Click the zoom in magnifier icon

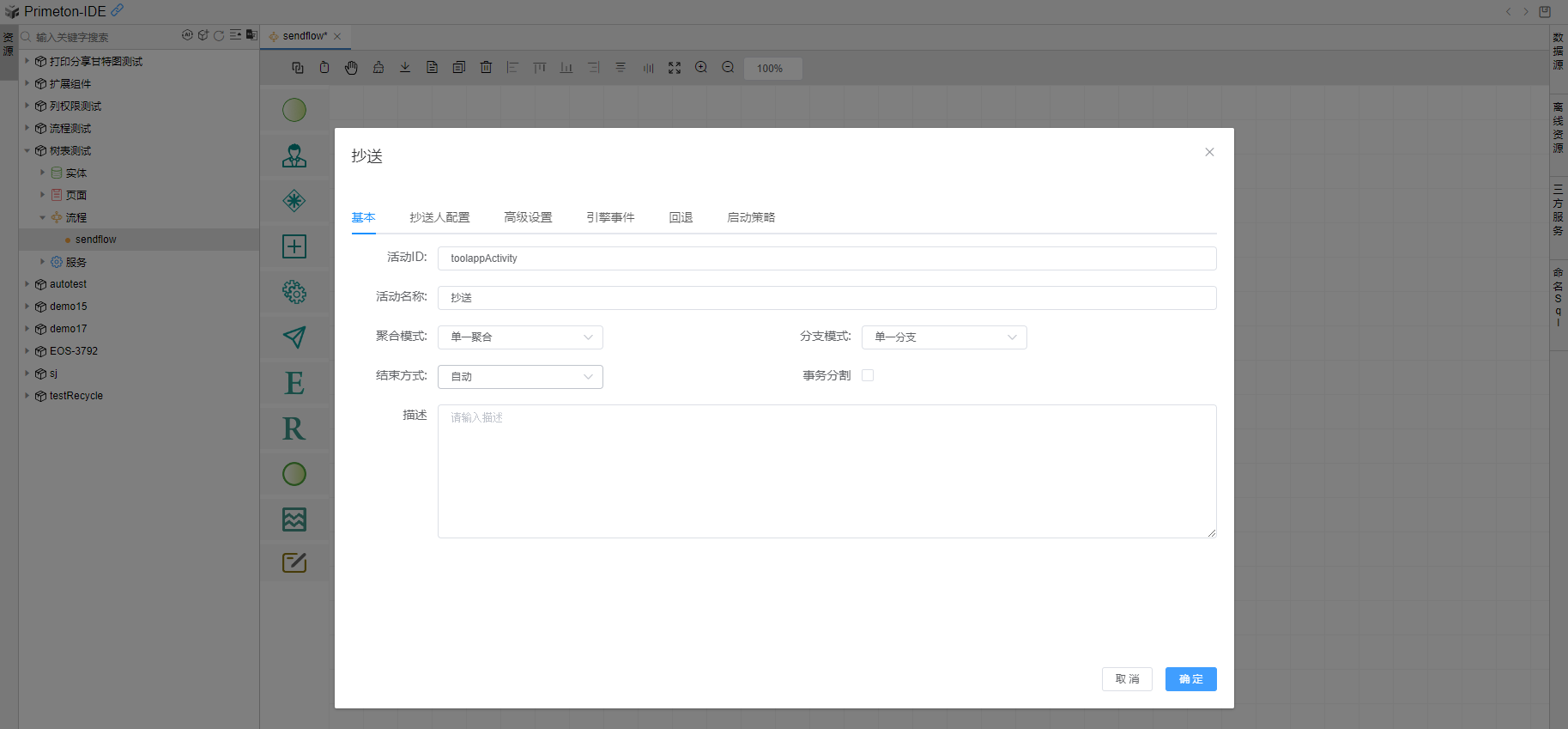701,68
